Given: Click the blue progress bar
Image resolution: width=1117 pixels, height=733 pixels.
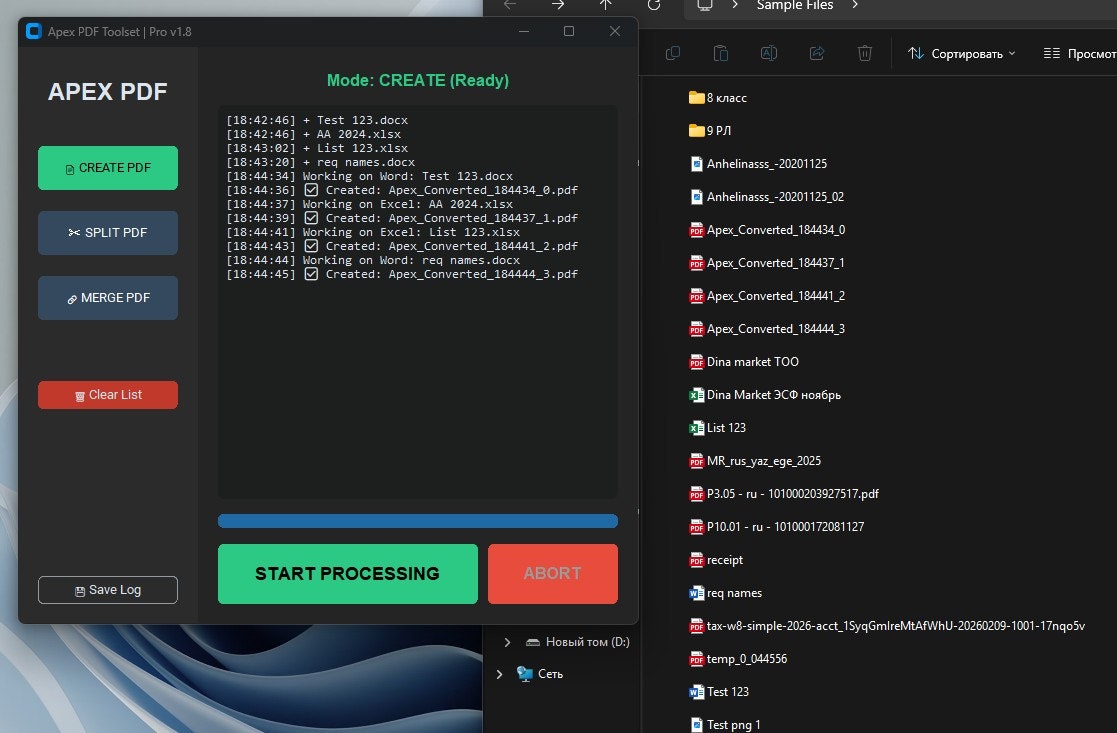Looking at the screenshot, I should 417,521.
